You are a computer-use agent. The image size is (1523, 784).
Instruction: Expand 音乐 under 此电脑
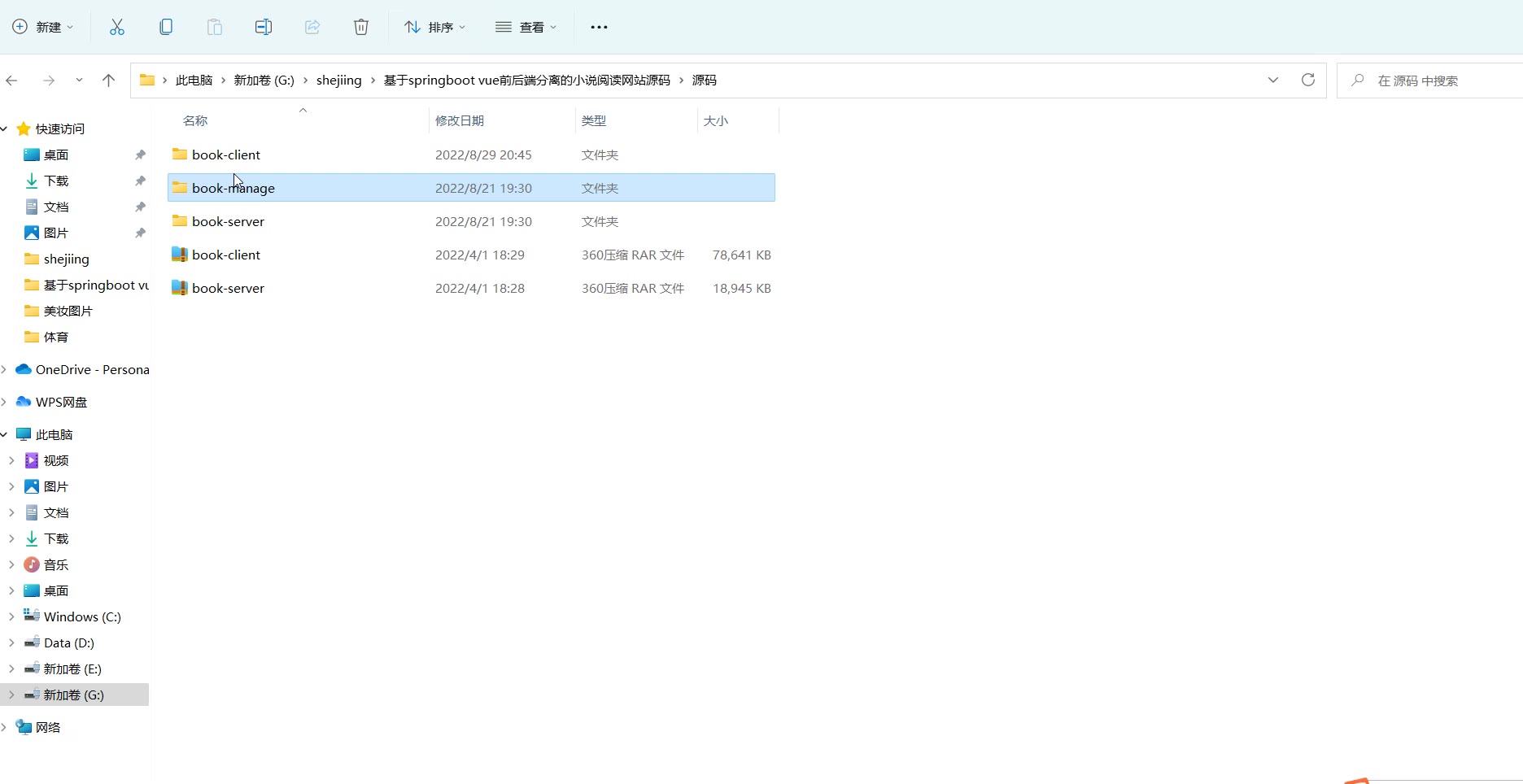pos(11,564)
